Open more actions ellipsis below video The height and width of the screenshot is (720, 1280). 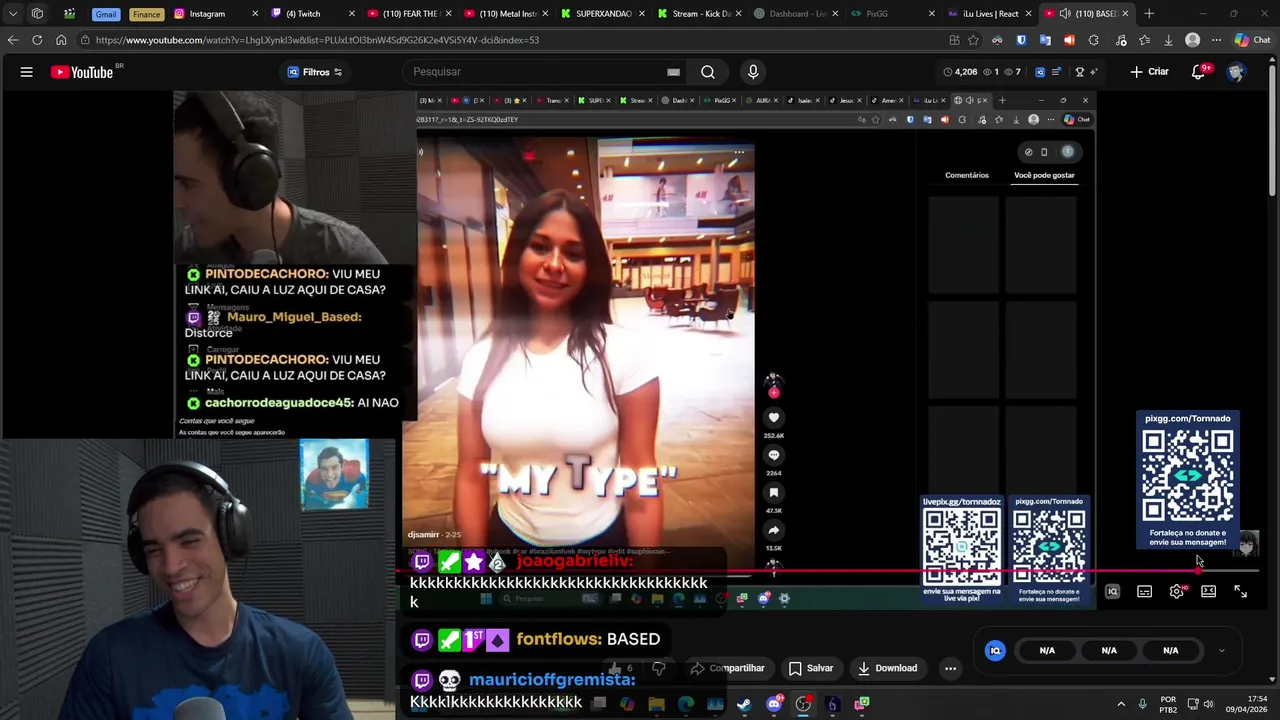[950, 668]
